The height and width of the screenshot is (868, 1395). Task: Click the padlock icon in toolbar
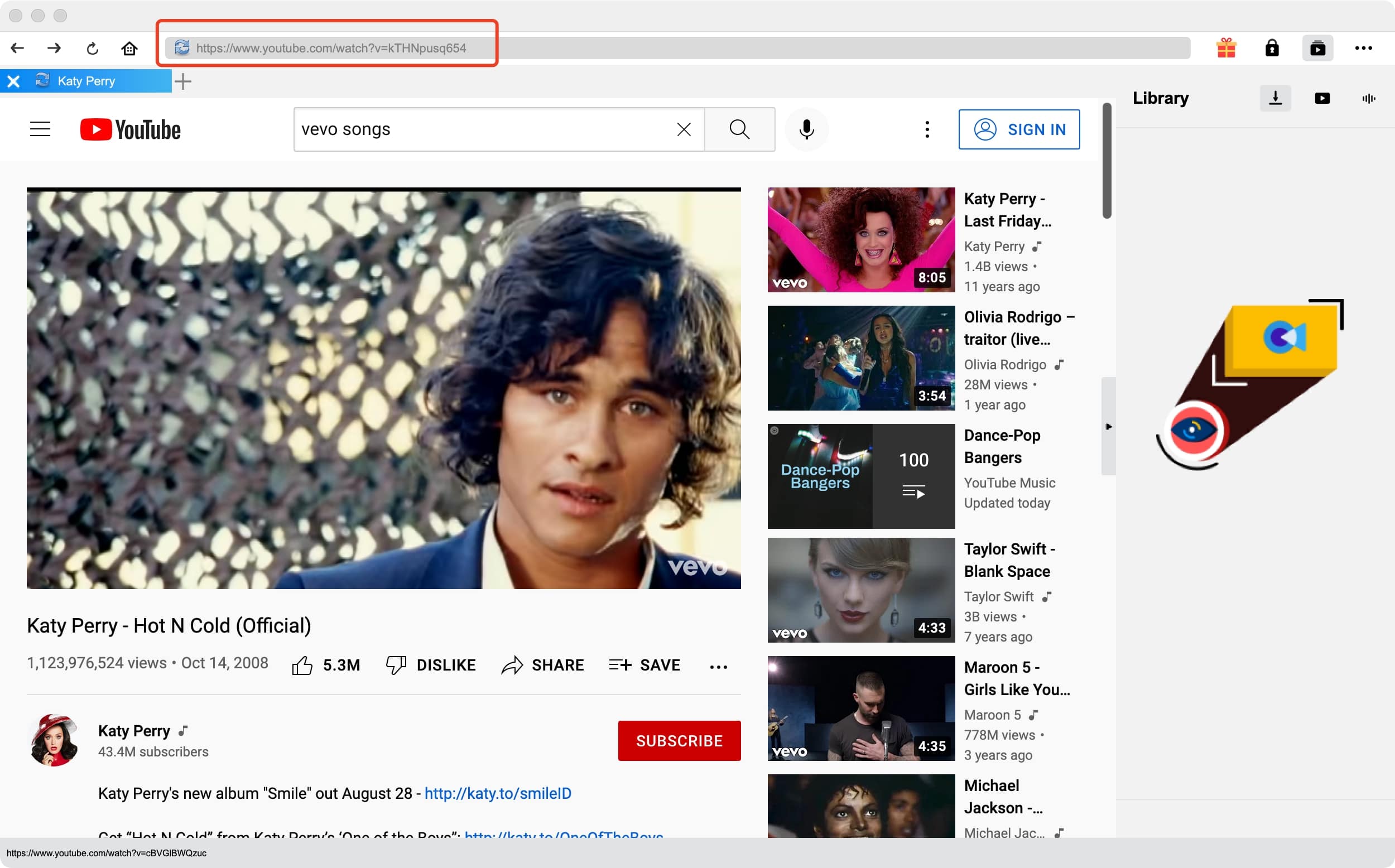coord(1272,48)
